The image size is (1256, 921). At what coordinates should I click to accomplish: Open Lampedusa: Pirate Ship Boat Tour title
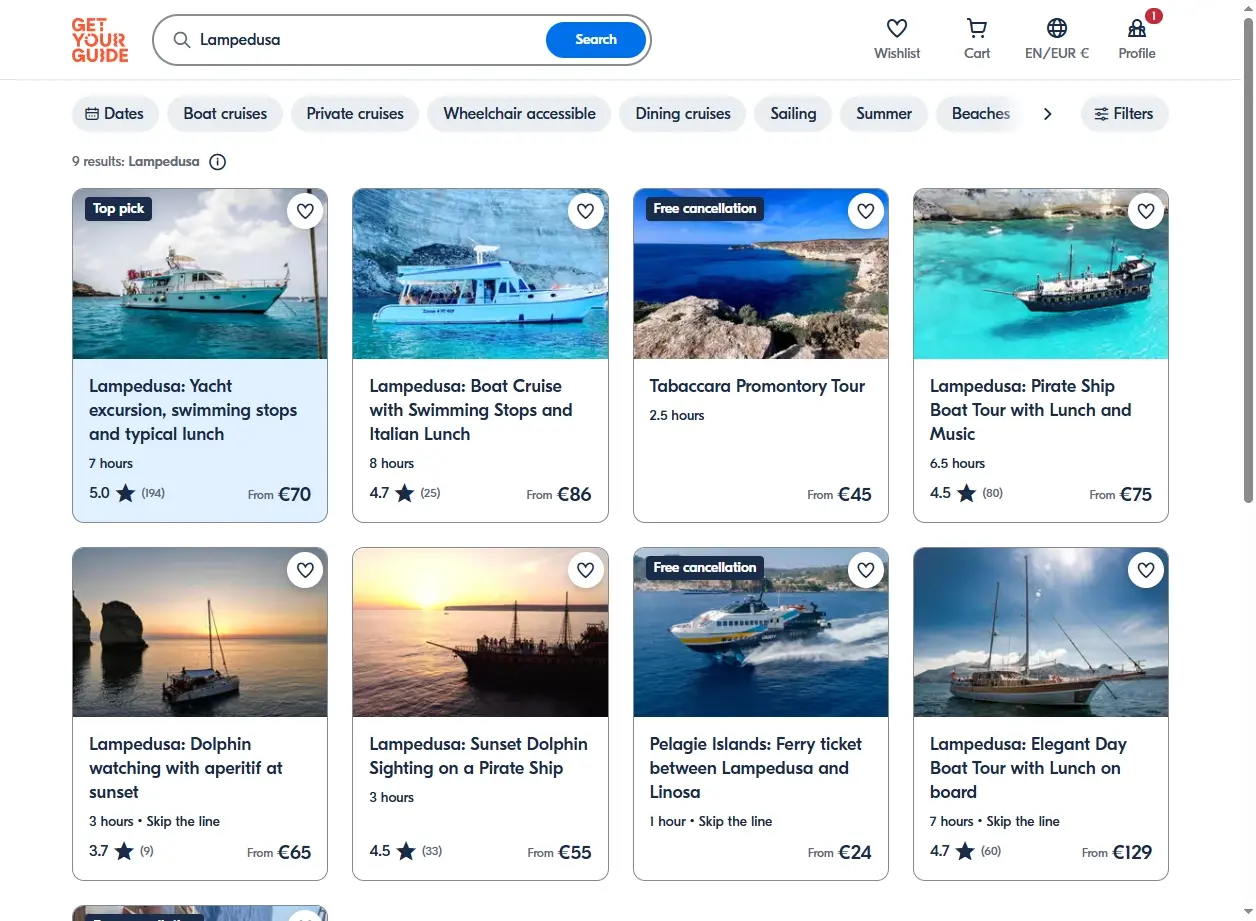(x=1030, y=410)
